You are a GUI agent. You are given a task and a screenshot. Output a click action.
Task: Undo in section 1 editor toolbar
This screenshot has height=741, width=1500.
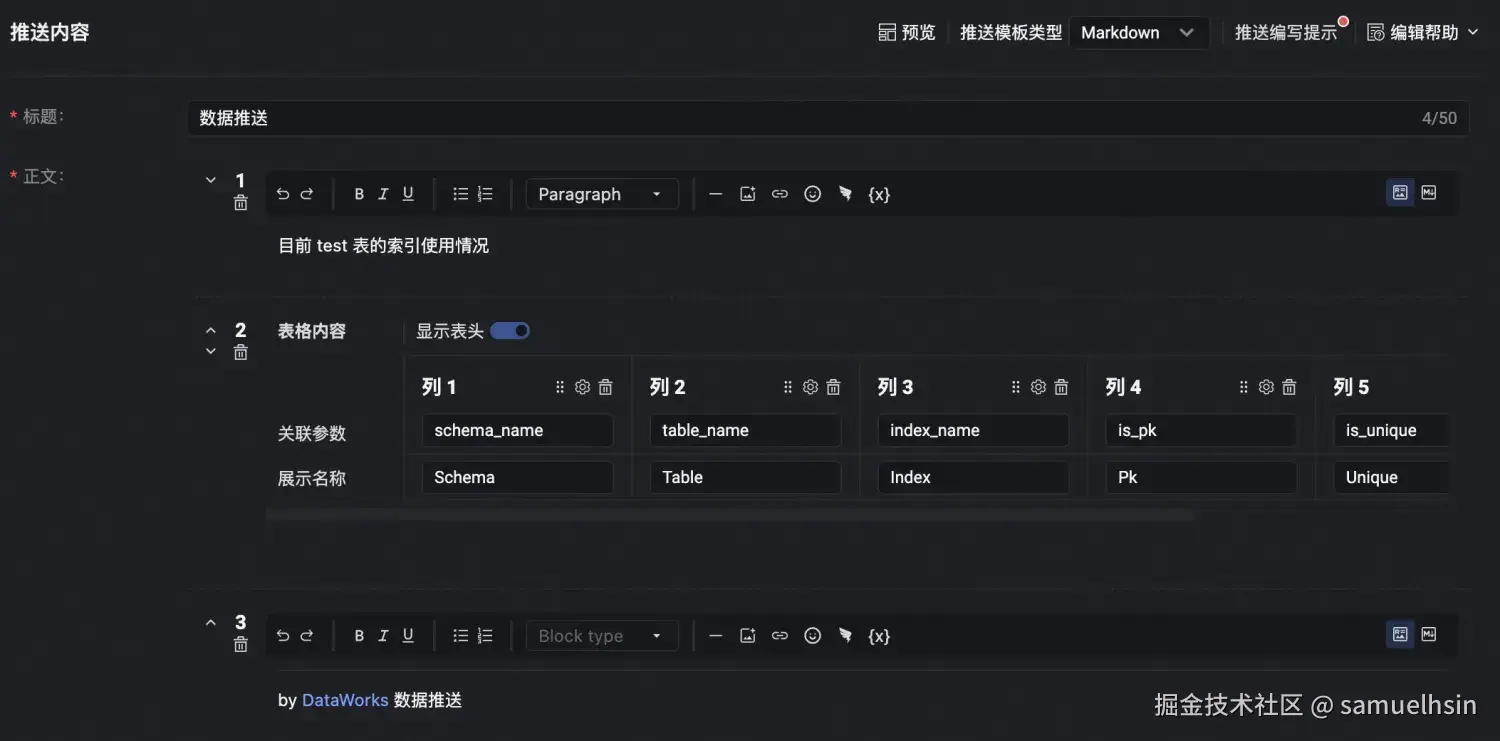coord(283,194)
